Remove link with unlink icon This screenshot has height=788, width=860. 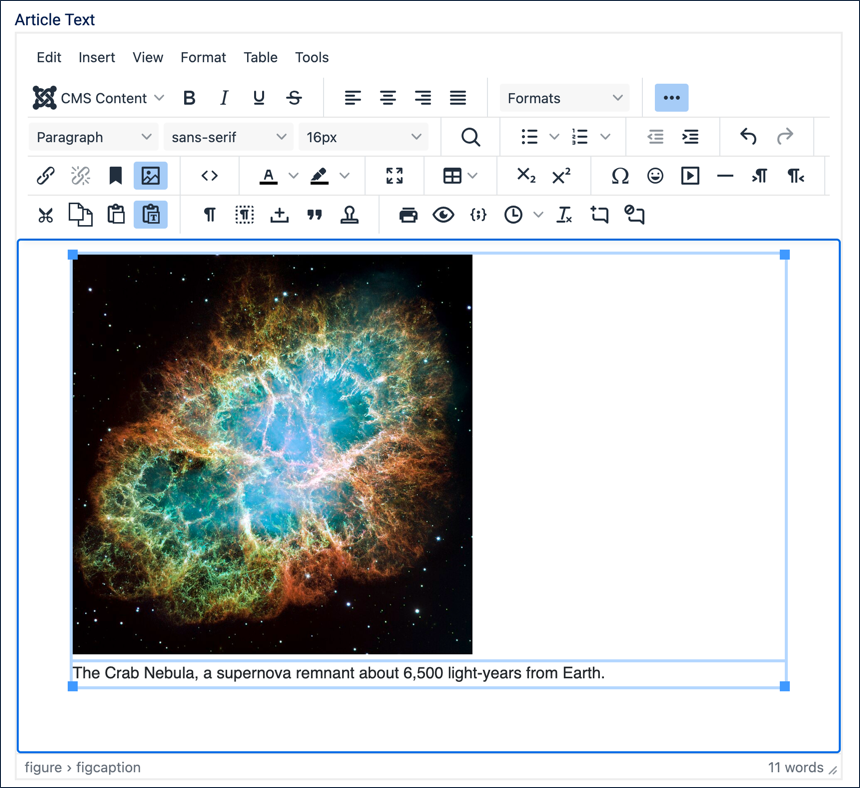click(x=81, y=176)
